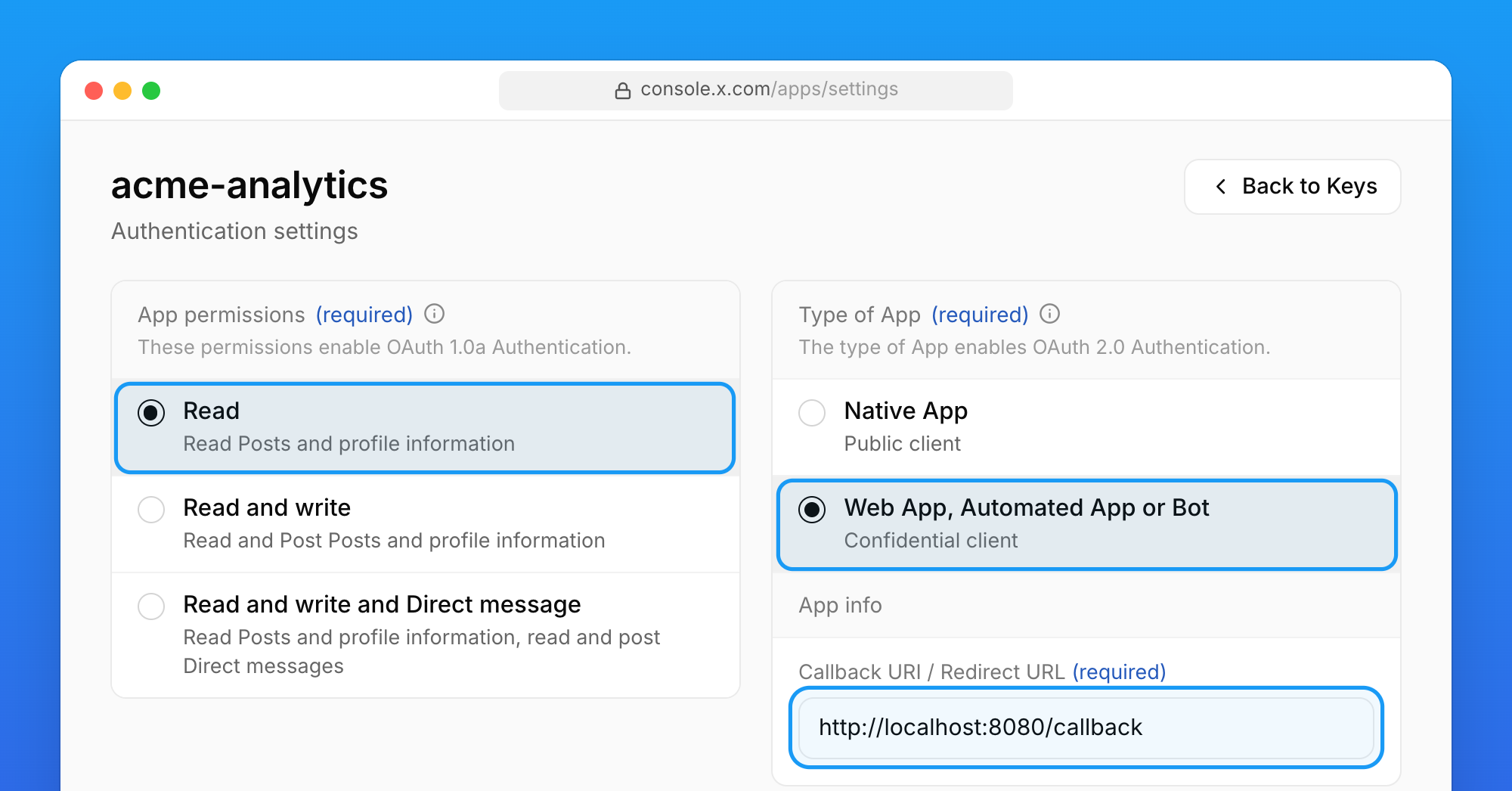Click the Public client description text
The image size is (1512, 791).
click(x=902, y=444)
